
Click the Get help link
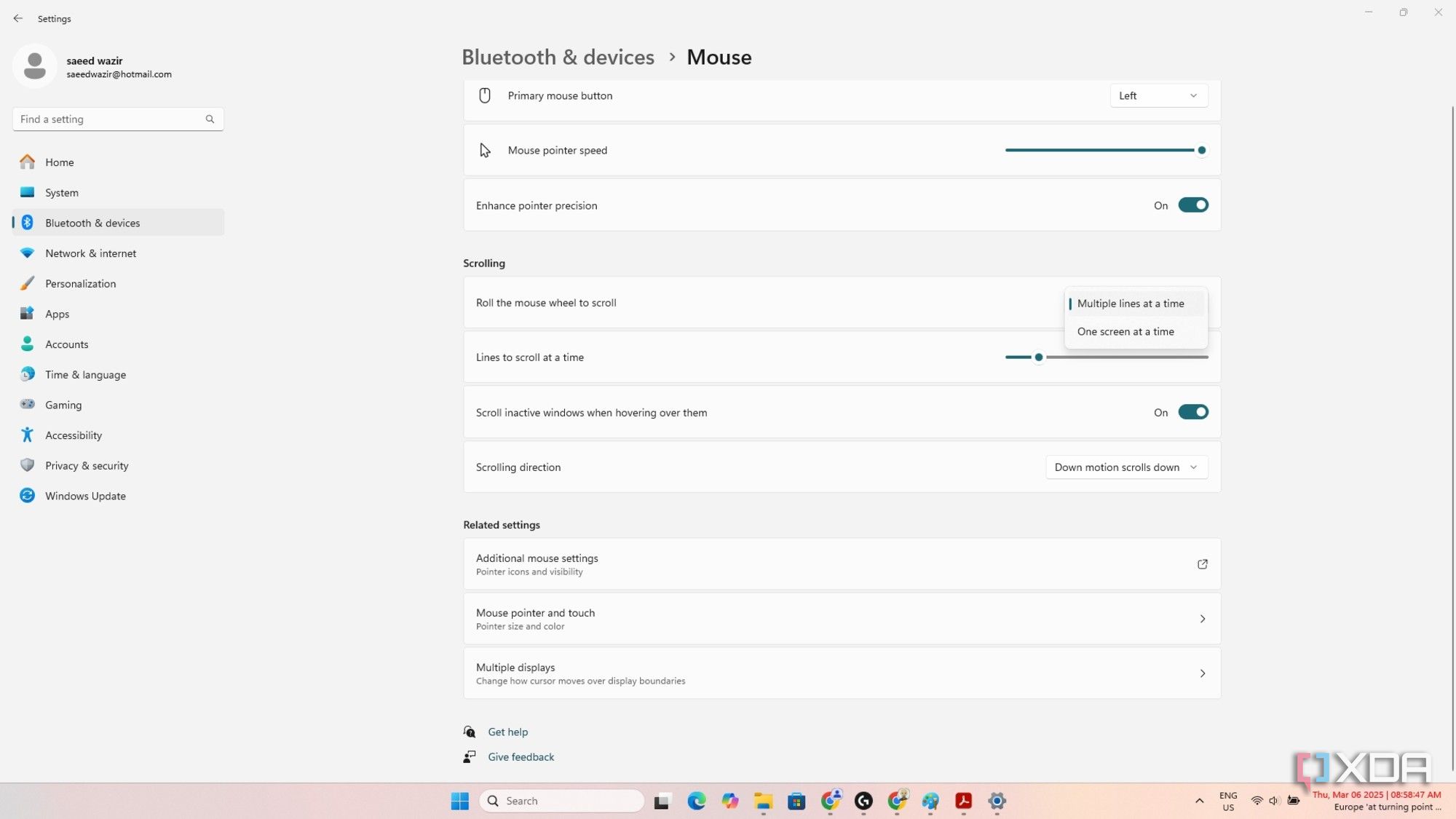pyautogui.click(x=507, y=732)
